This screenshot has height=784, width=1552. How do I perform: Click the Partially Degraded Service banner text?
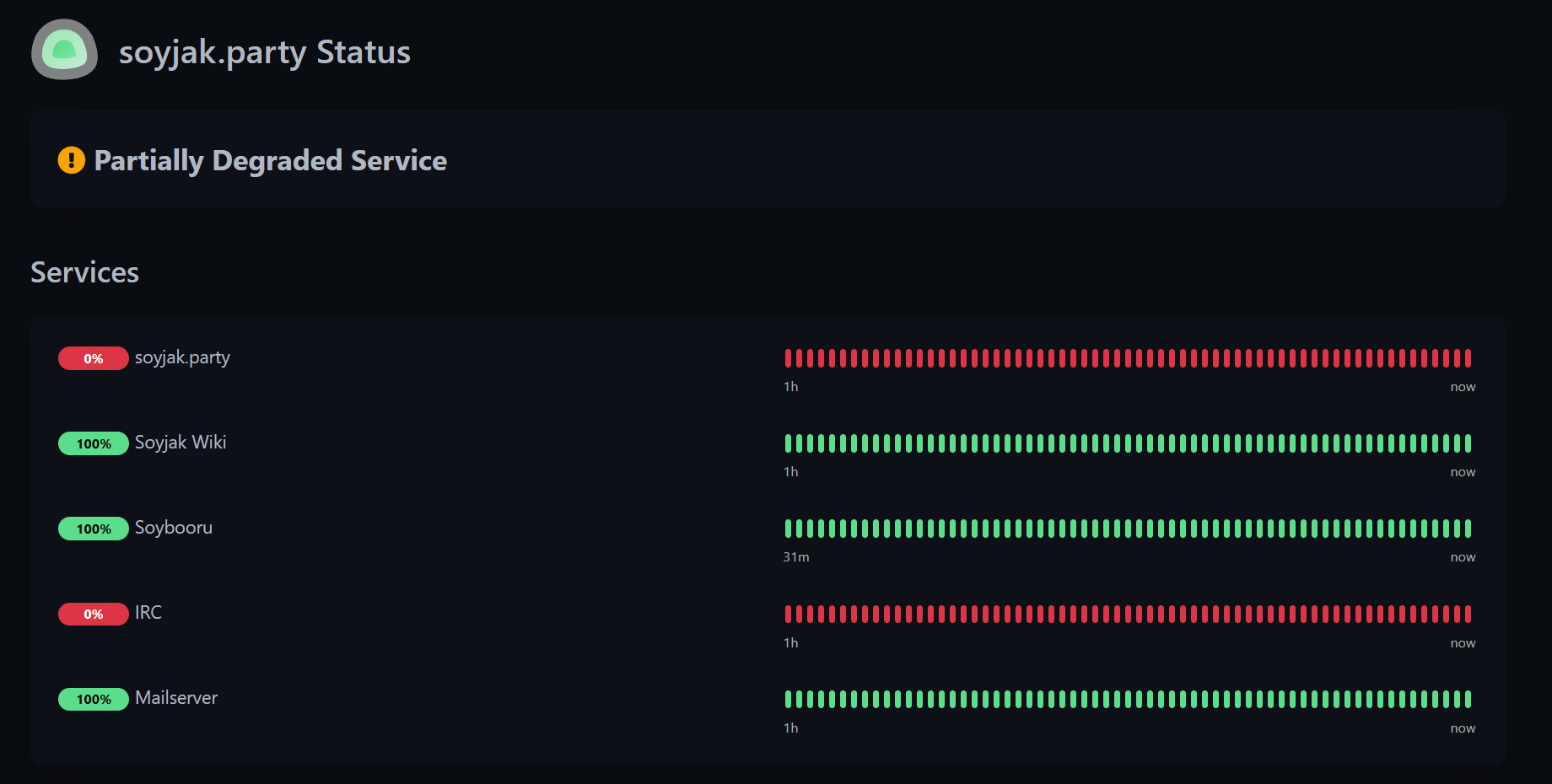(x=271, y=160)
